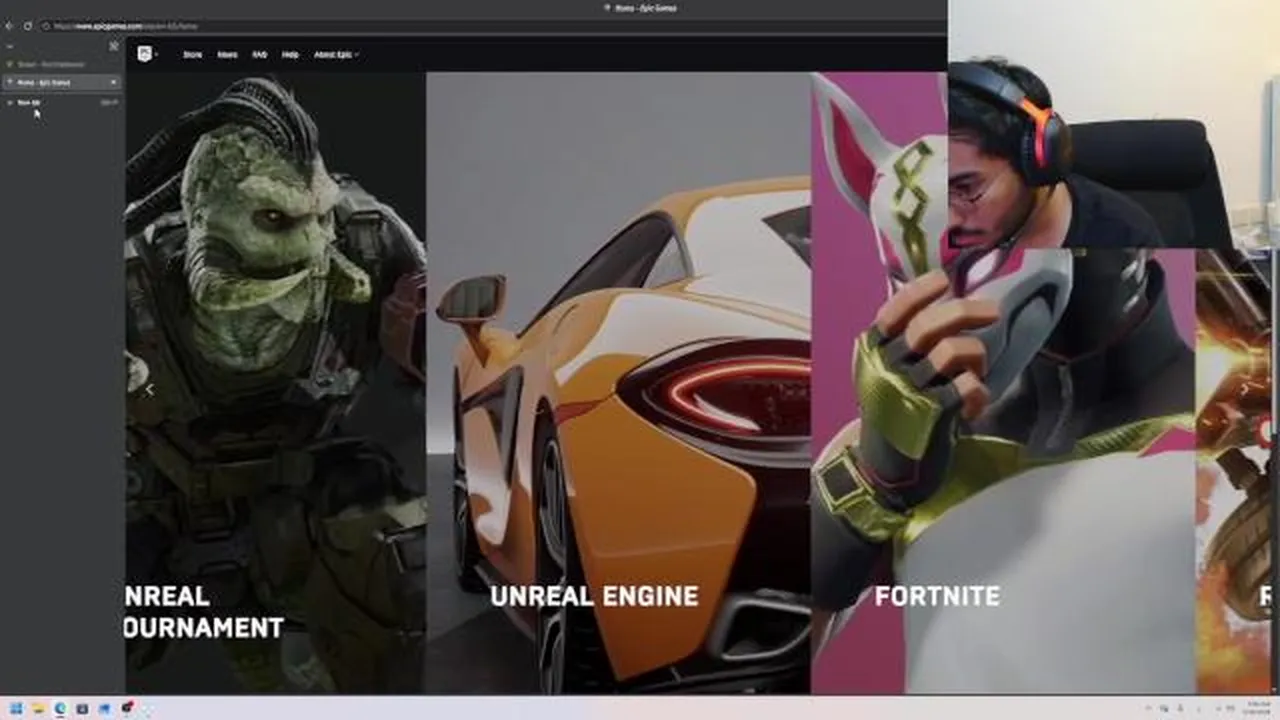This screenshot has height=720, width=1280.
Task: Click the Edge browser taskbar icon
Action: [x=60, y=708]
